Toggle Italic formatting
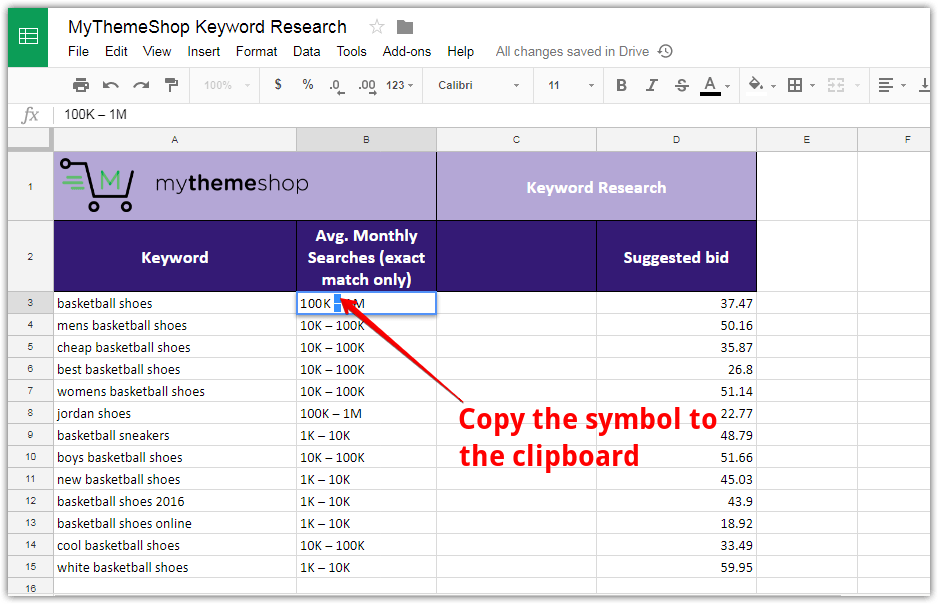Image resolution: width=938 pixels, height=604 pixels. (651, 86)
